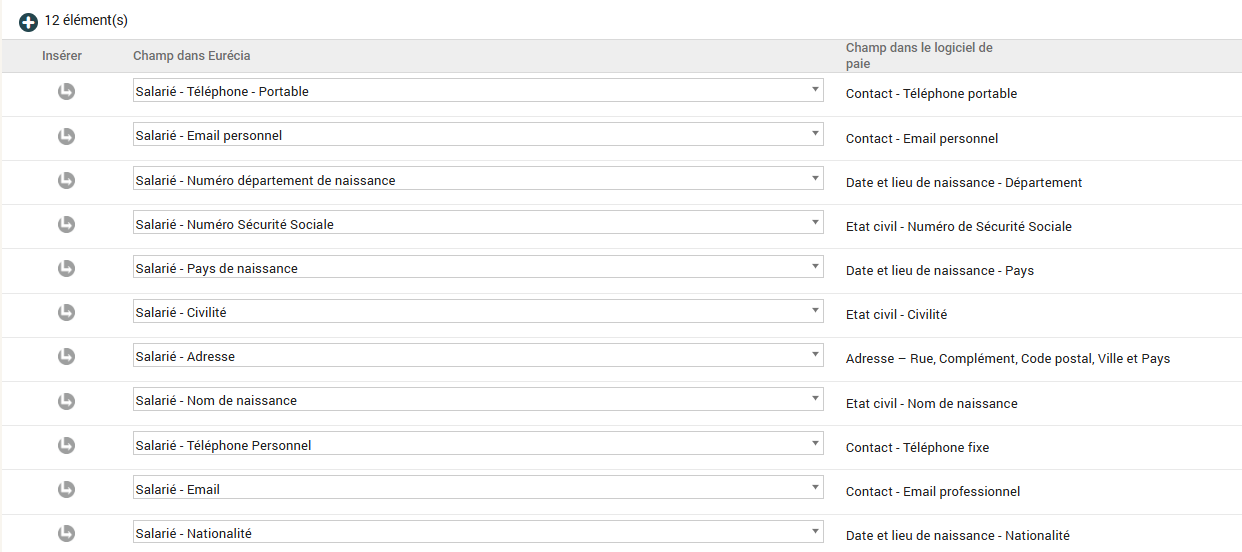This screenshot has width=1242, height=552.
Task: Click the plus icon beside 12 élément(s)
Action: pyautogui.click(x=28, y=22)
